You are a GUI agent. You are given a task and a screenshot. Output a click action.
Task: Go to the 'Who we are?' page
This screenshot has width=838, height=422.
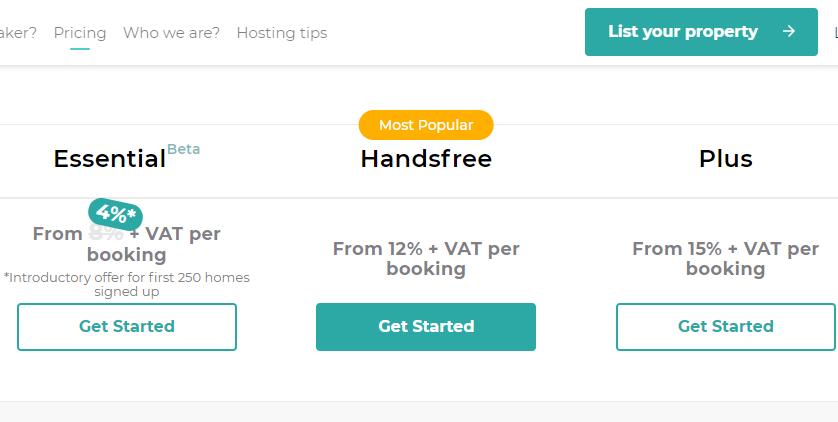pyautogui.click(x=171, y=33)
